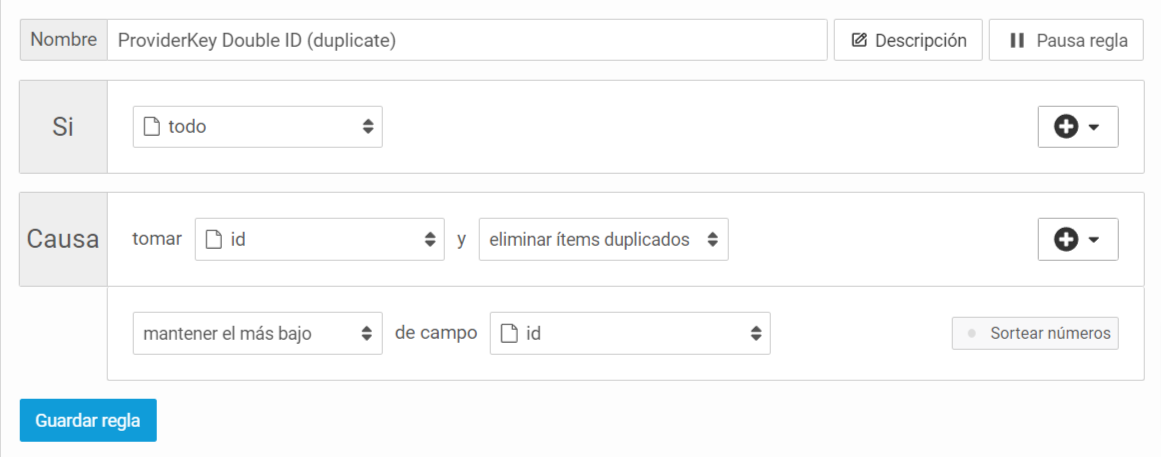Expand the caret next to the Causa plus icon

pos(1094,239)
